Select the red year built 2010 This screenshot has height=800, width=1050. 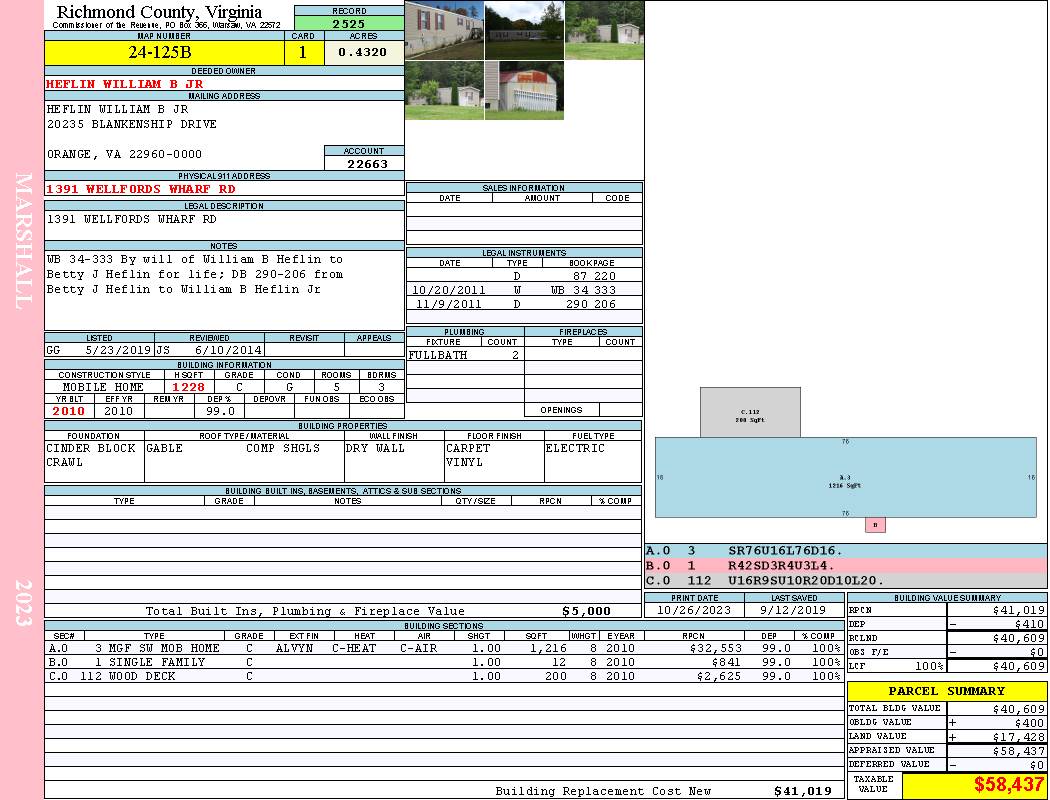click(69, 411)
